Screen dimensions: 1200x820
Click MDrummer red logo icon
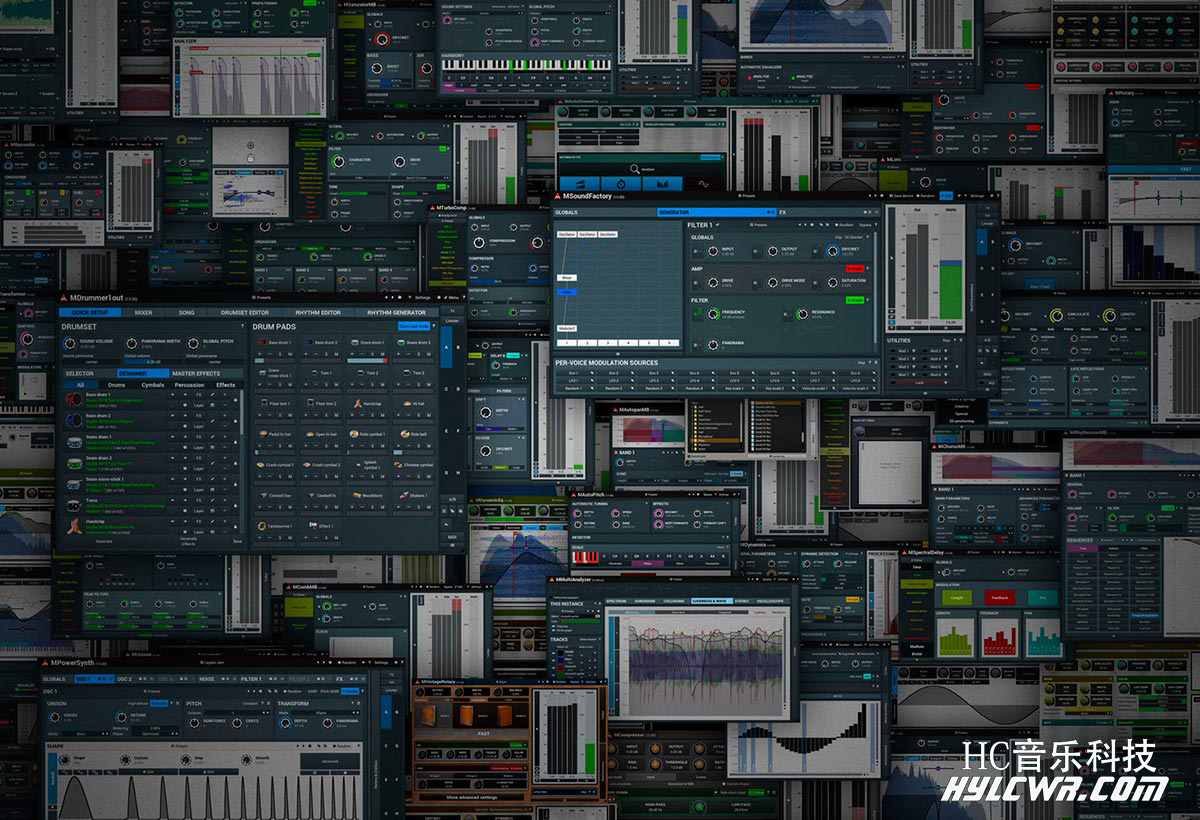pos(63,298)
